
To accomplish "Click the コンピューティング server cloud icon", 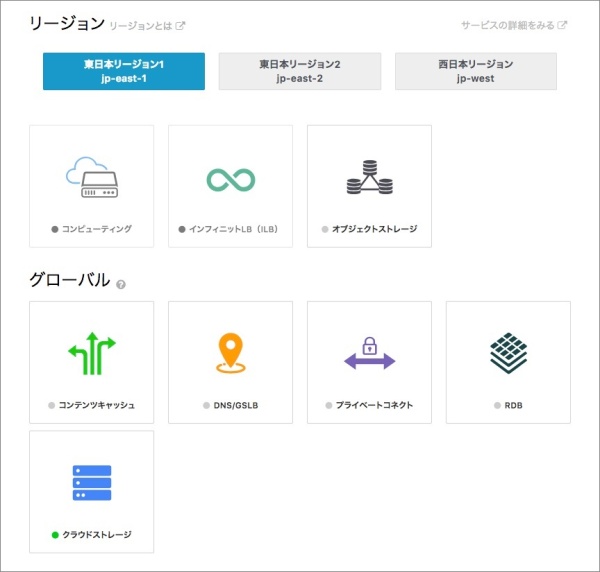I will tap(92, 177).
